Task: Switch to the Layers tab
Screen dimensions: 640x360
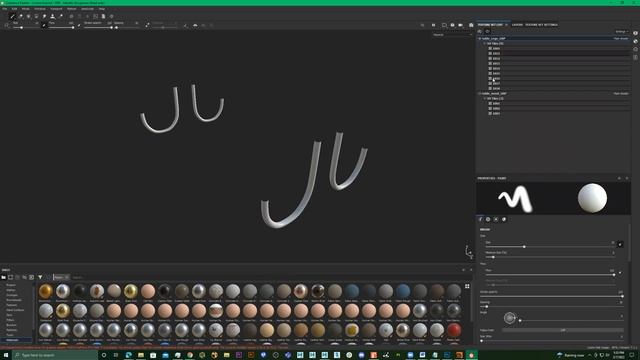Action: 517,25
